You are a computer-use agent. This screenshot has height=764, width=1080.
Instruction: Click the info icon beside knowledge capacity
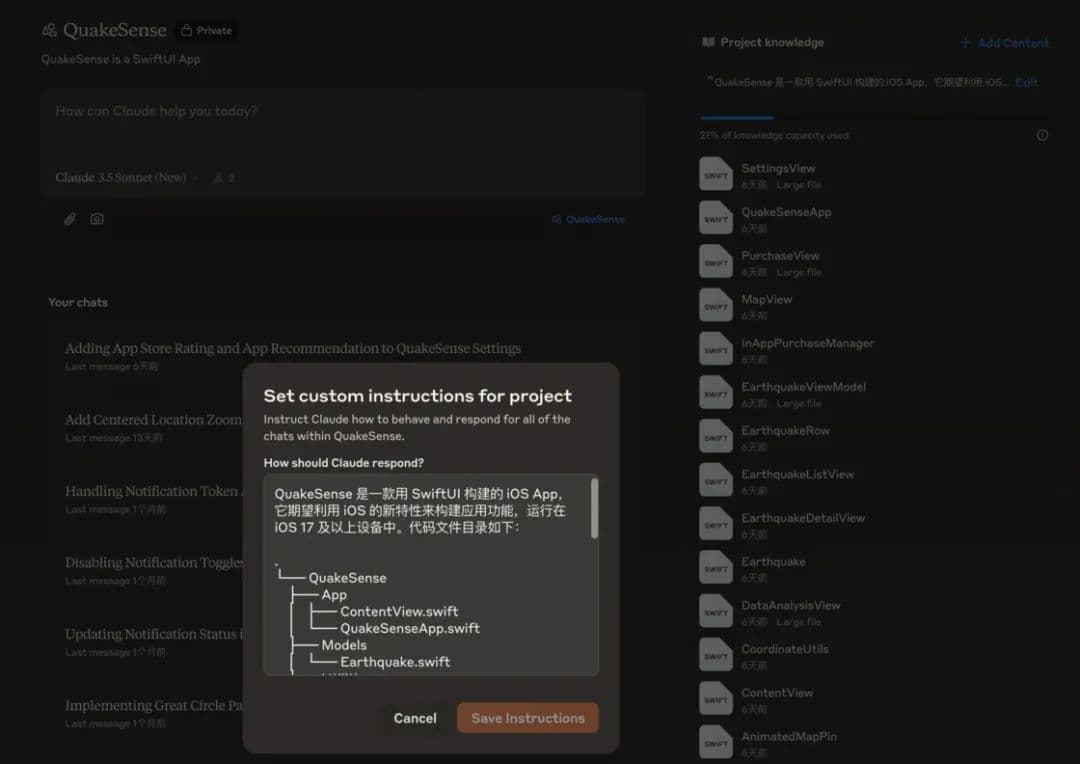pos(1042,135)
